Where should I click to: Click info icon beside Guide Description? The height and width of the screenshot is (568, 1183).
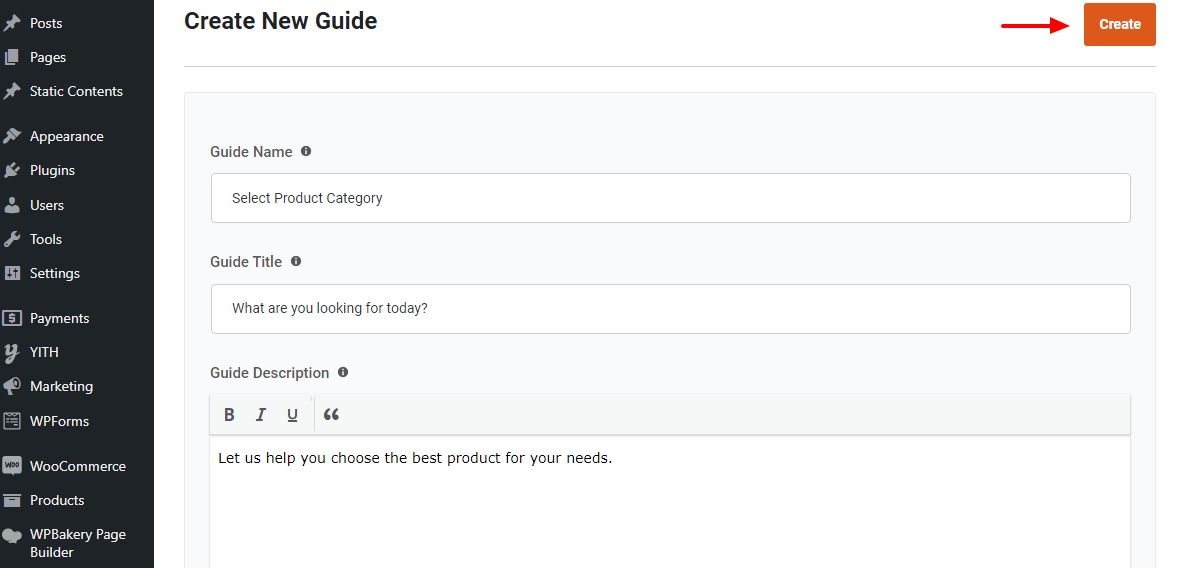pyautogui.click(x=343, y=372)
